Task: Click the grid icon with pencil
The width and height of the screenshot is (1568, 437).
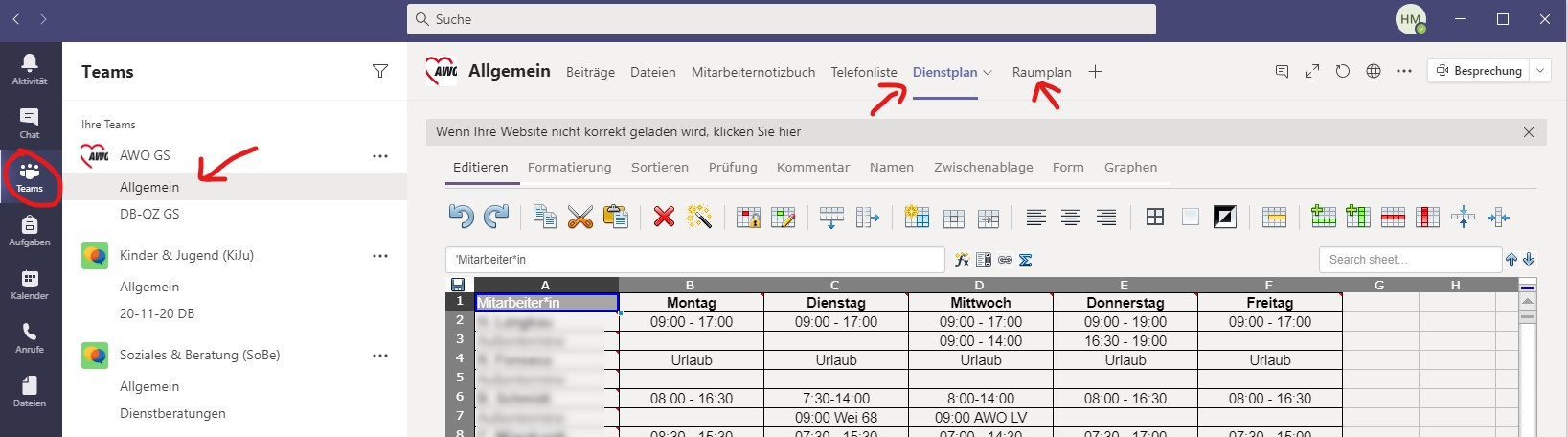Action: [784, 218]
